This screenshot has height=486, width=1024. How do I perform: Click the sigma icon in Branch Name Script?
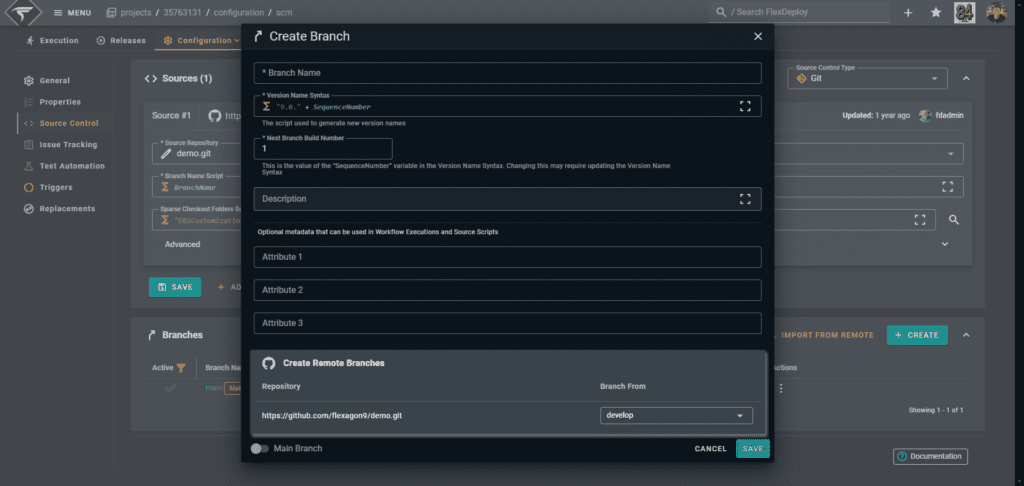point(165,187)
